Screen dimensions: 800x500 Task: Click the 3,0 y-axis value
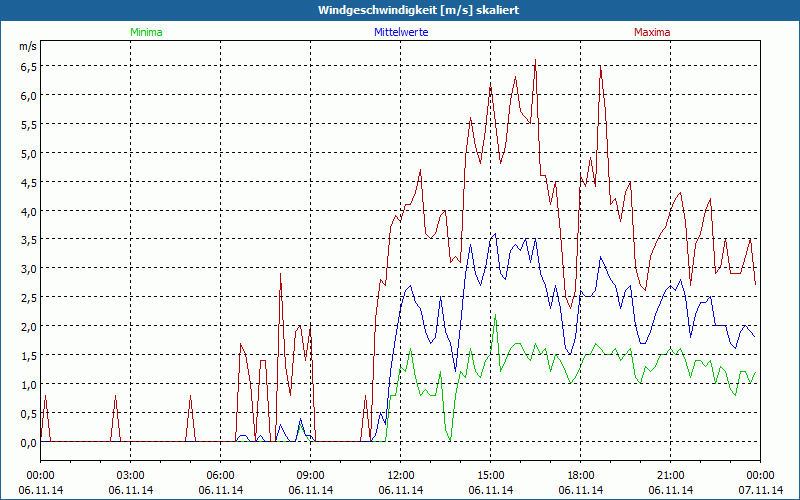point(28,269)
